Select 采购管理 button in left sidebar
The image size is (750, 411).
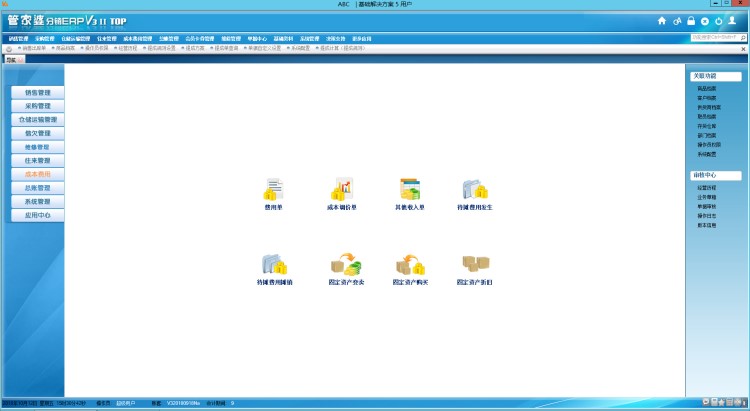(37, 106)
